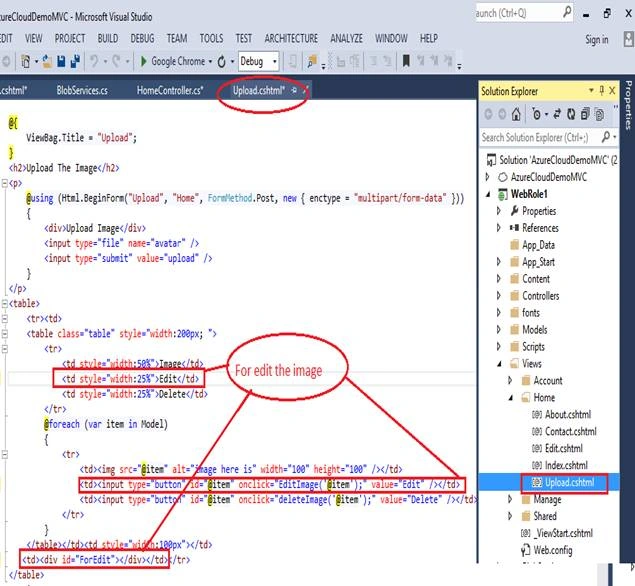The image size is (635, 586).
Task: Click the Solution Explorer search magnifier icon
Action: 606,137
